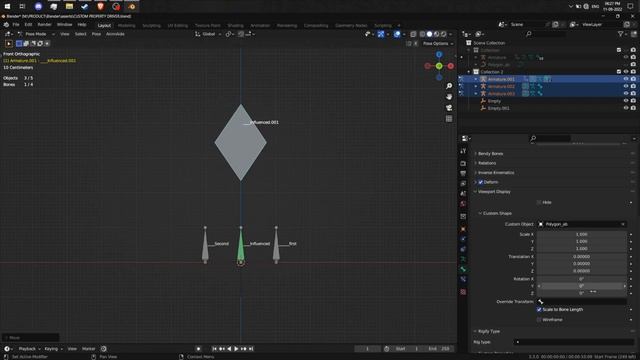Open the Pose Options dropdown
This screenshot has height=360, width=640.
(438, 44)
